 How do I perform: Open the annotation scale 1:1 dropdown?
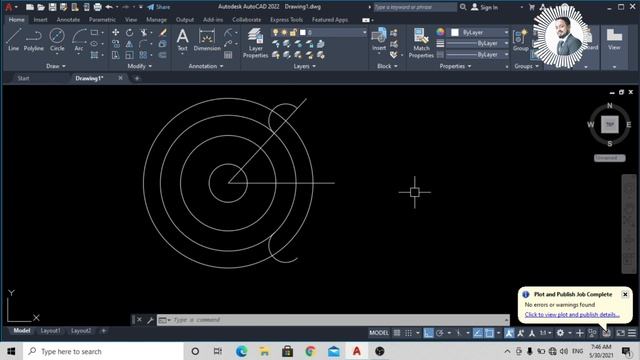tap(546, 333)
